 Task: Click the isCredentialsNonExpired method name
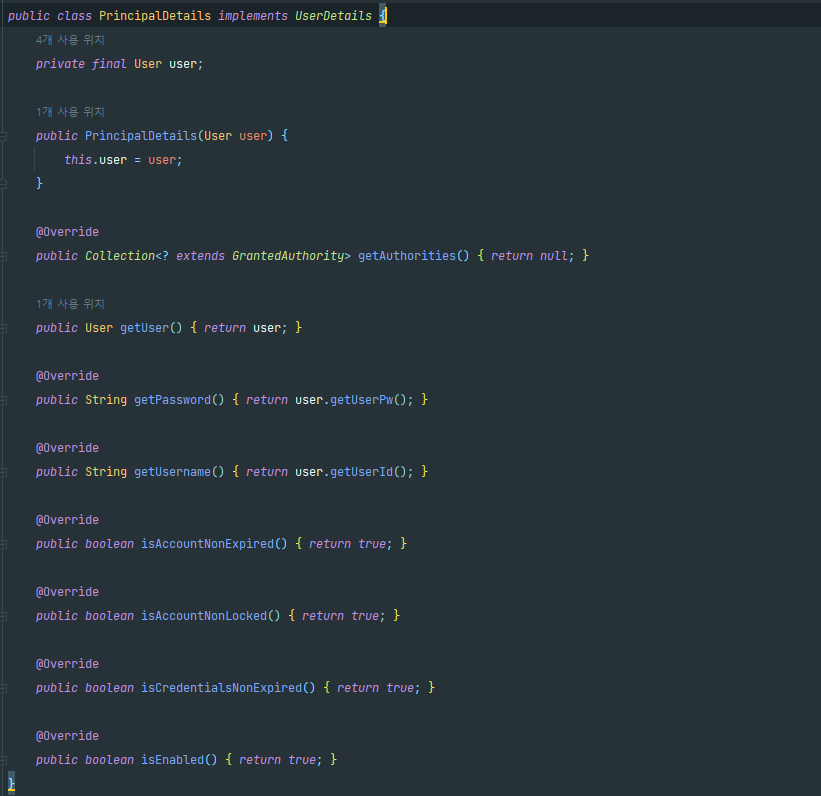[x=221, y=688]
